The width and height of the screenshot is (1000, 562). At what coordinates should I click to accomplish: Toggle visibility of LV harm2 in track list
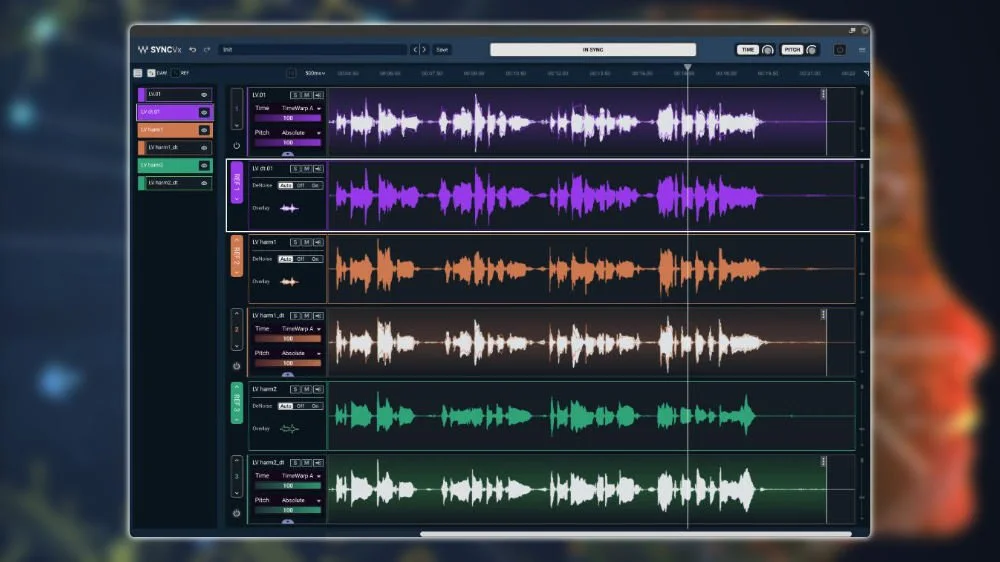pos(204,166)
